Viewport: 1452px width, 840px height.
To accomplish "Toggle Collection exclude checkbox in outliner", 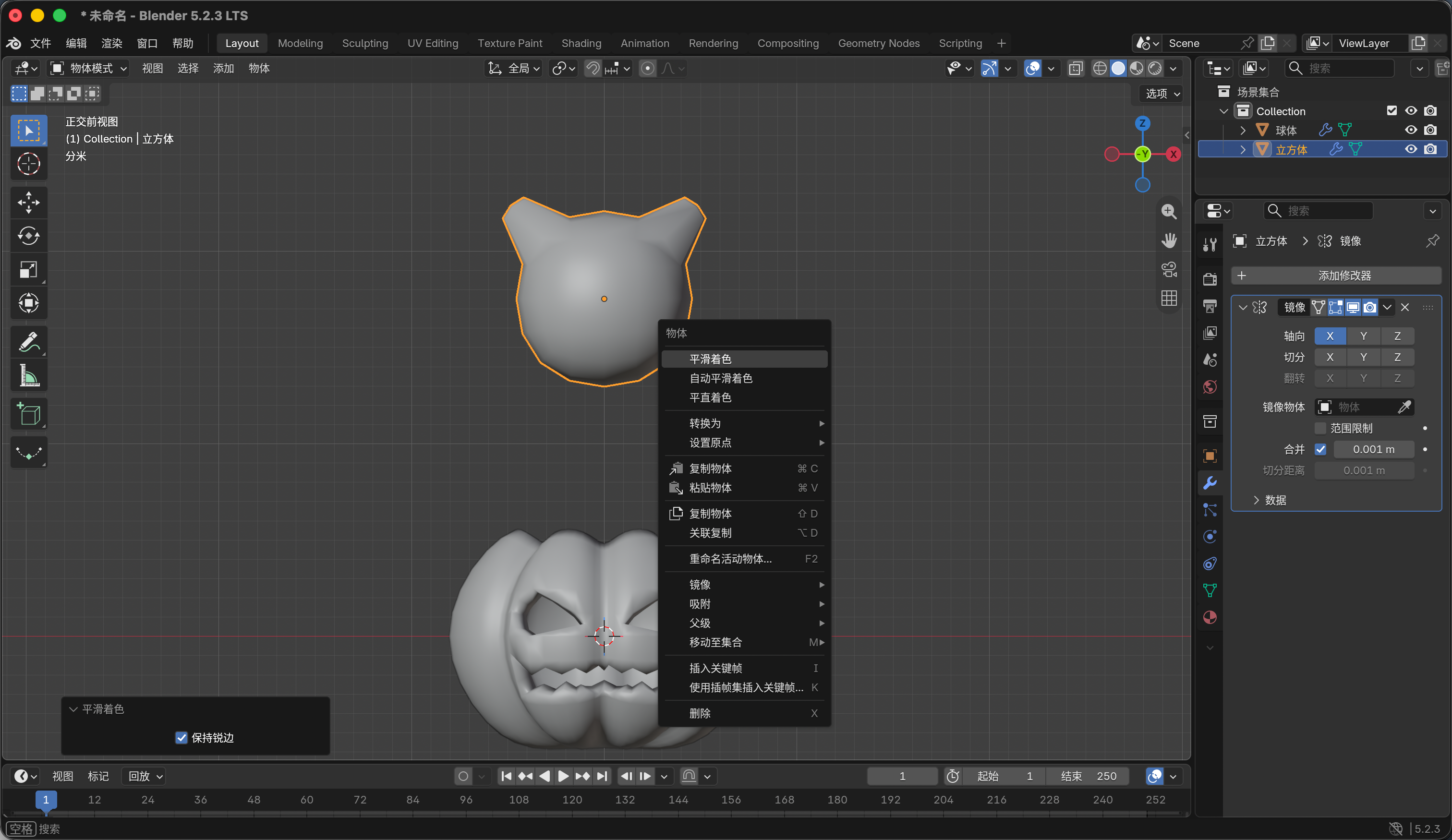I will point(1391,110).
